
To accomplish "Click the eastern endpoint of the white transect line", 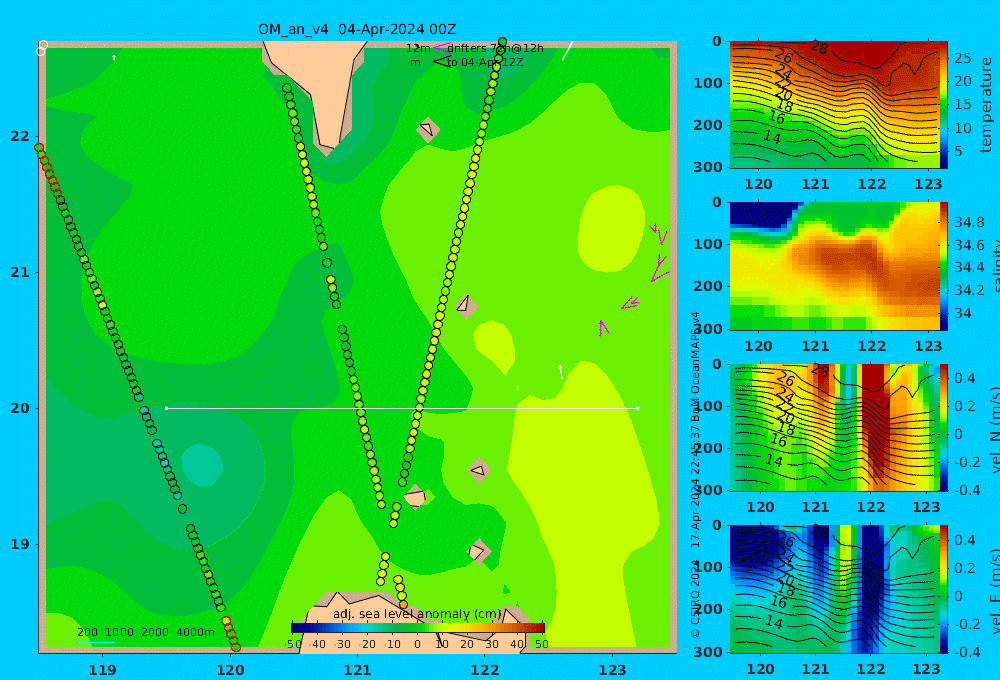I will tap(638, 408).
